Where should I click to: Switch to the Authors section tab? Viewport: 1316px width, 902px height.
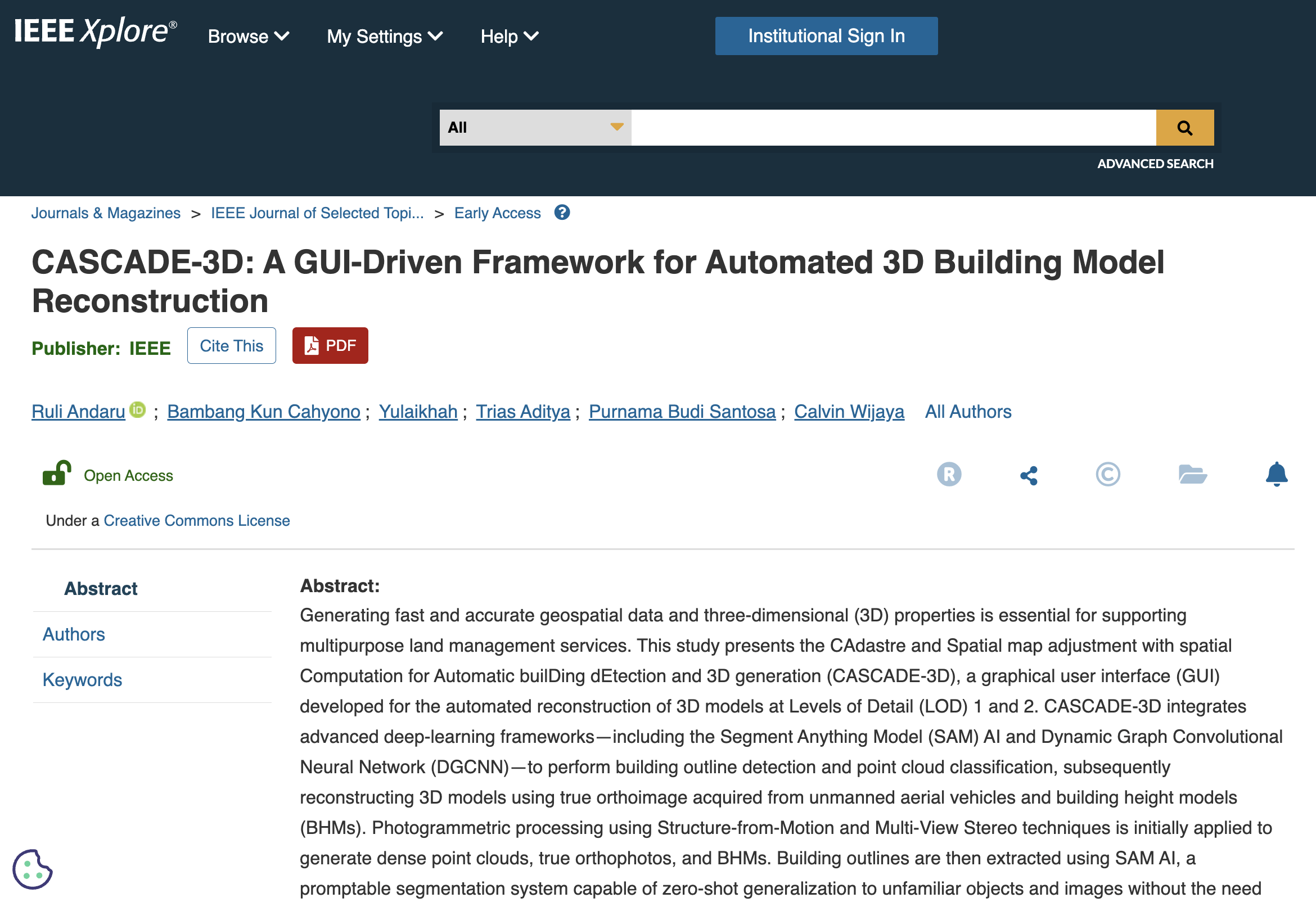(x=74, y=634)
